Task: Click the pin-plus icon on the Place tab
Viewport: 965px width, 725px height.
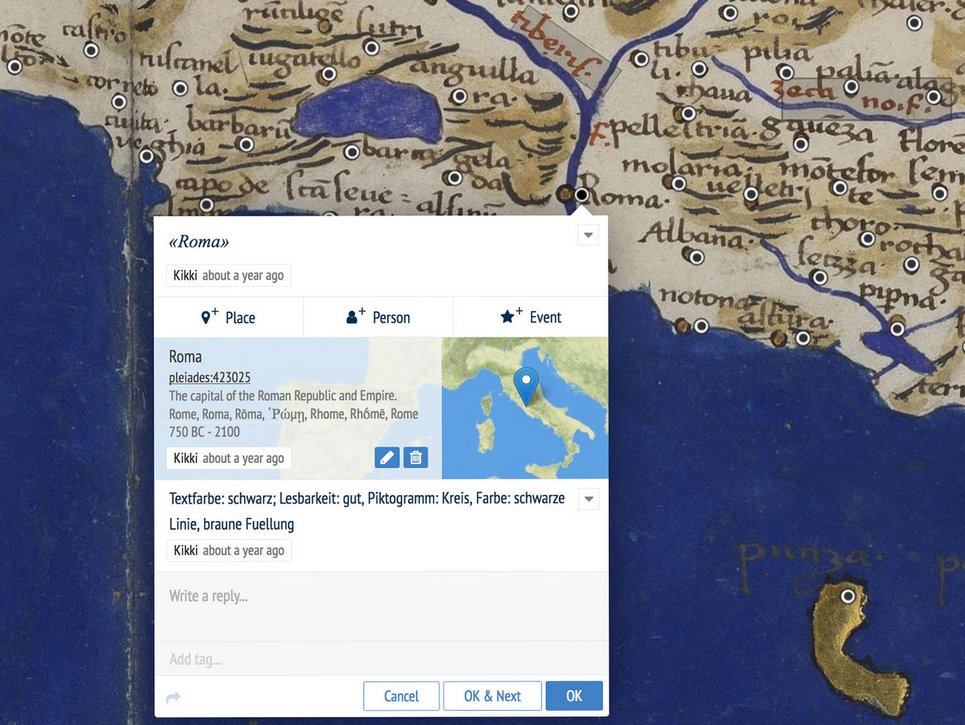Action: (x=211, y=317)
